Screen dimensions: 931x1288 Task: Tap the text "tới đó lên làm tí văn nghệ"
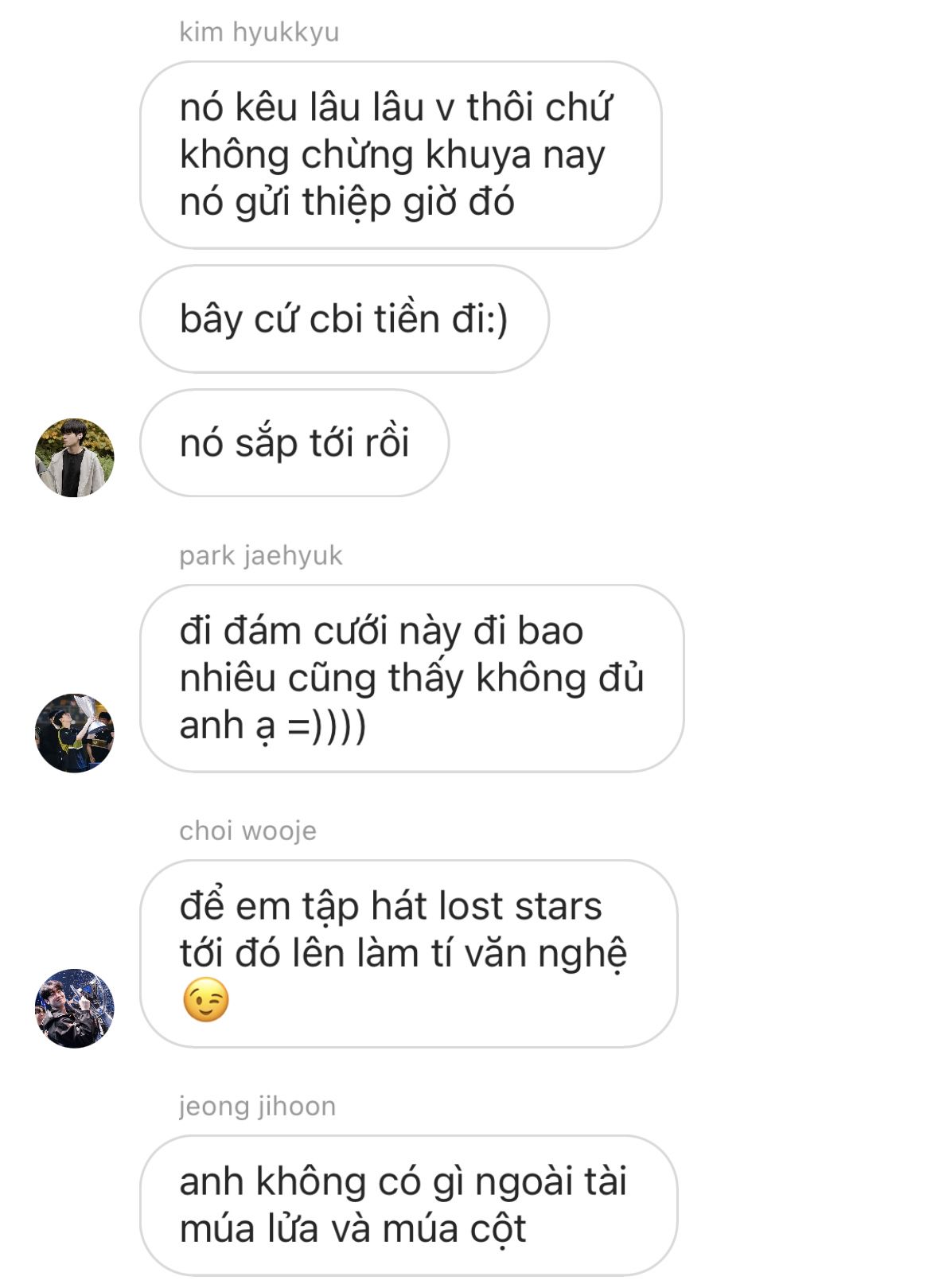tap(403, 954)
